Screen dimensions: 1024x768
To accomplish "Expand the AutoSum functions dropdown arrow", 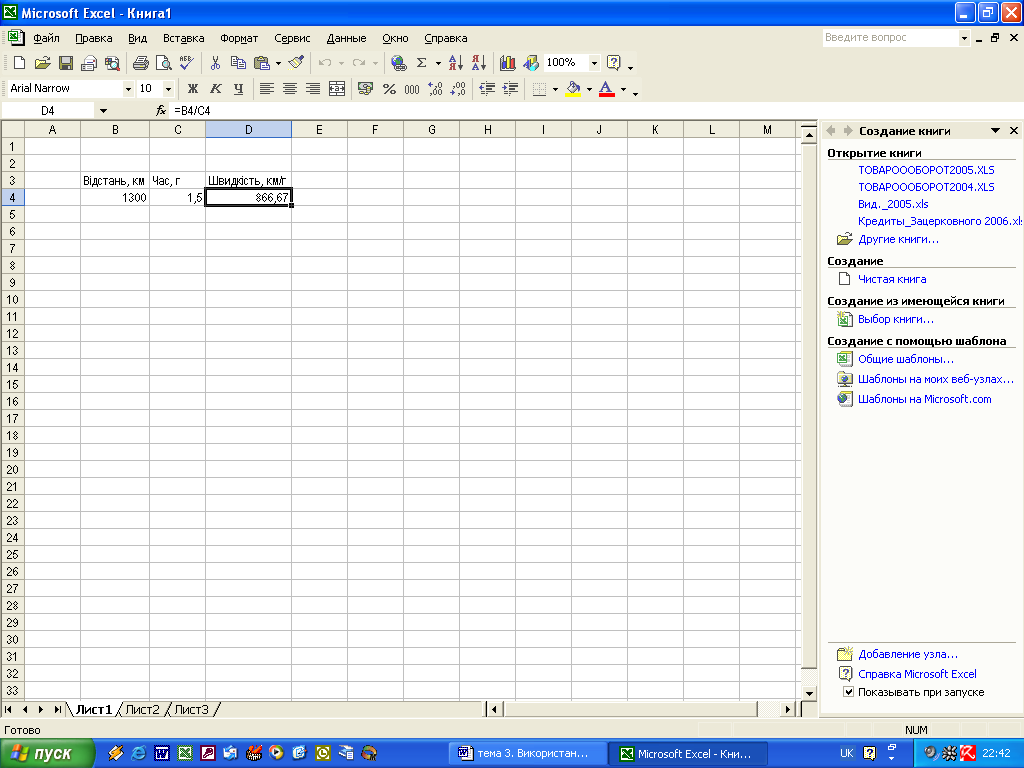I will pyautogui.click(x=438, y=63).
